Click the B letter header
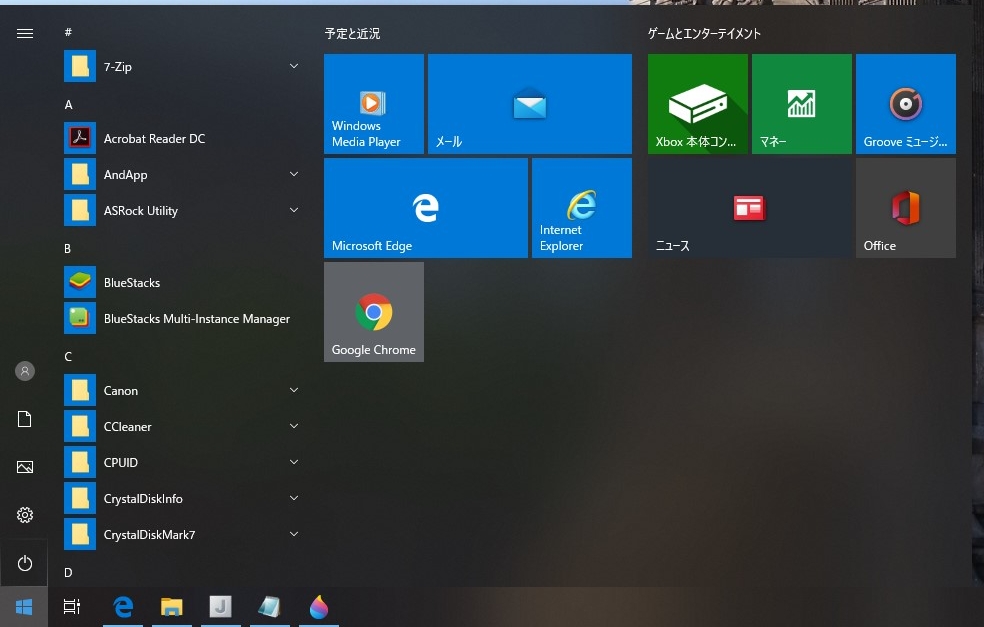The image size is (984, 627). (68, 249)
